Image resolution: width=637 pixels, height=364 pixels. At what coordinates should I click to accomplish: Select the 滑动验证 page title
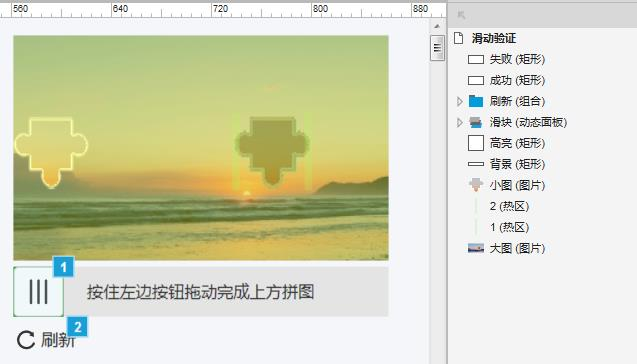[x=494, y=38]
